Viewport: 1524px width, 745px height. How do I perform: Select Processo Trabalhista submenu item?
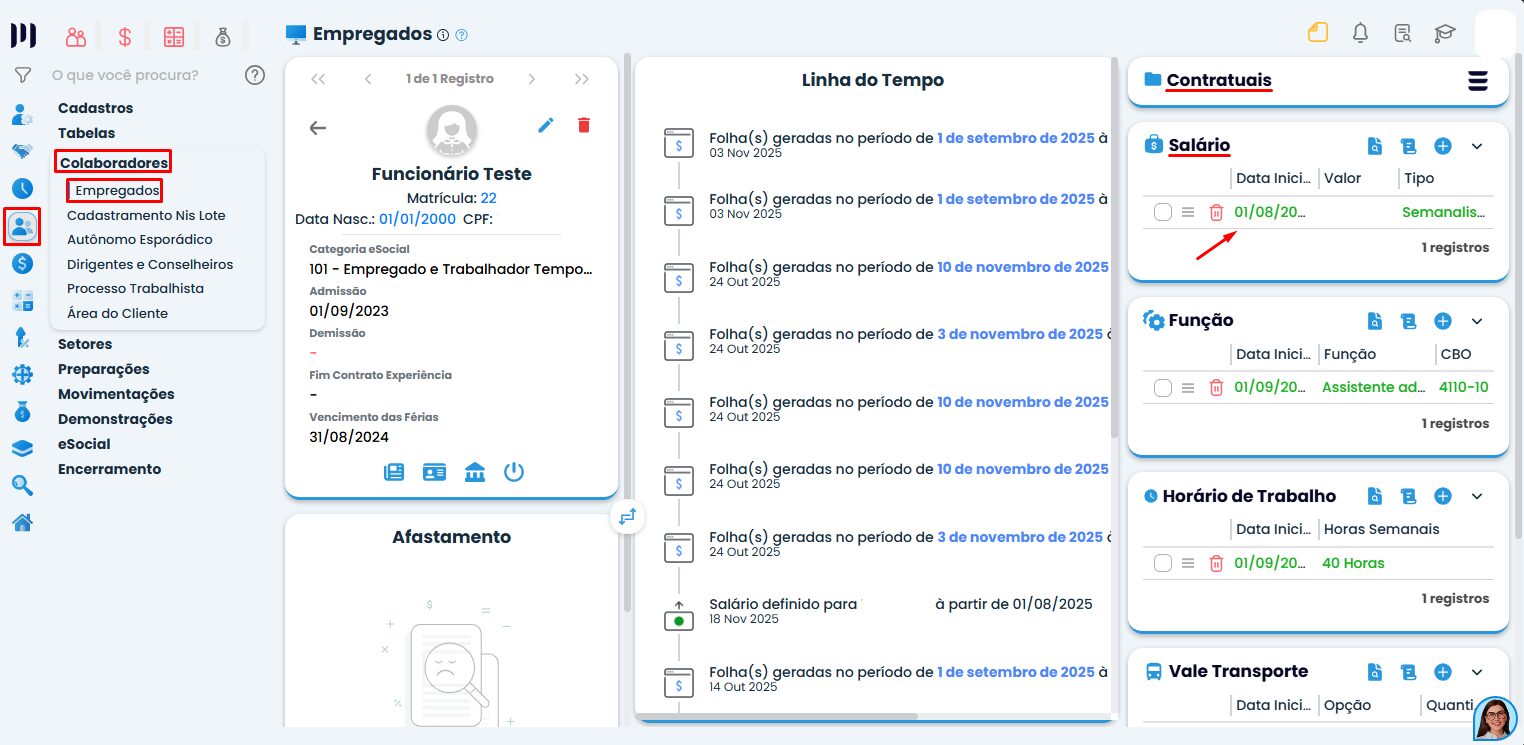pos(135,288)
